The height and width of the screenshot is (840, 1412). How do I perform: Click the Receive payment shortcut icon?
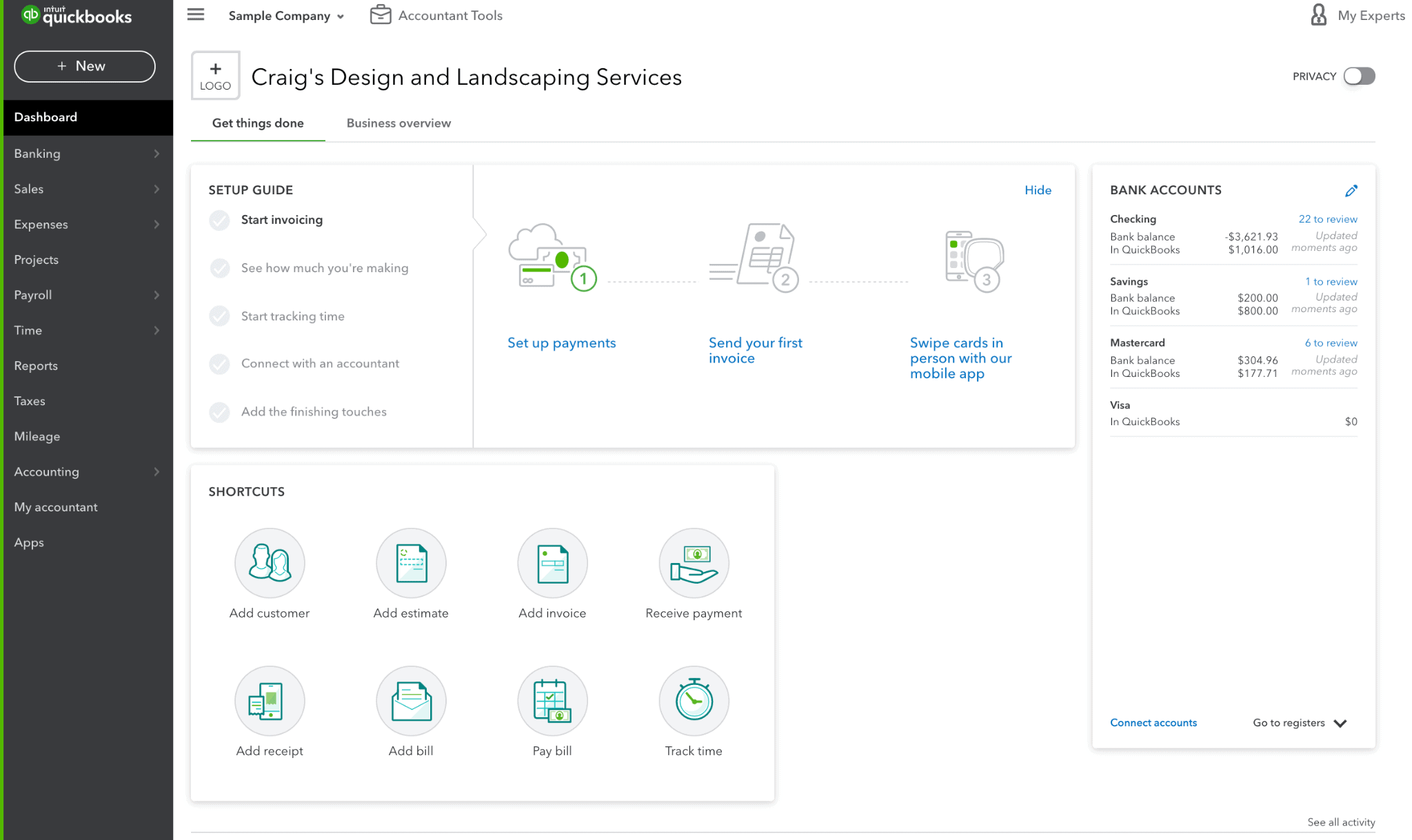pyautogui.click(x=694, y=562)
